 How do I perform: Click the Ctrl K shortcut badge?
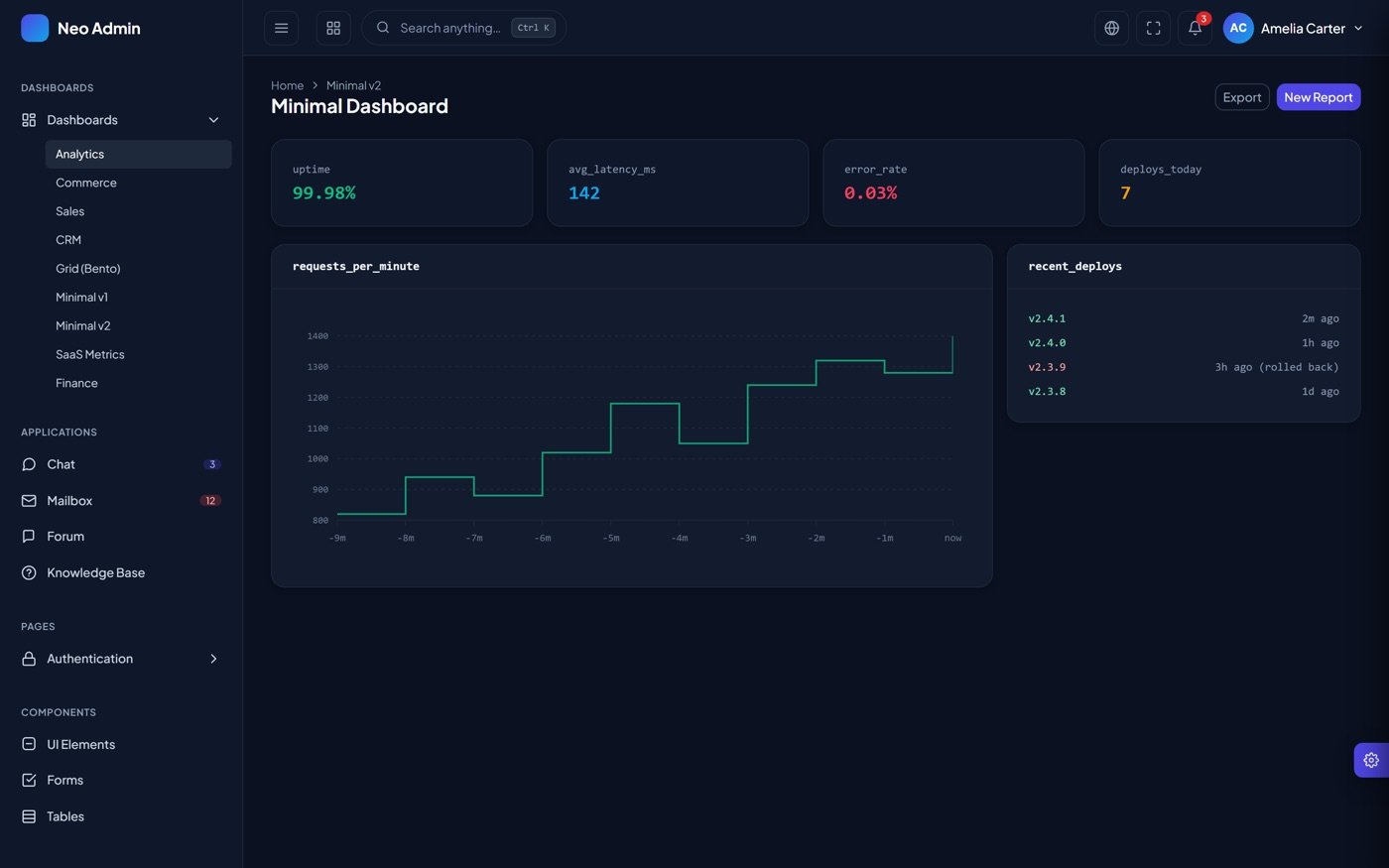pyautogui.click(x=534, y=28)
